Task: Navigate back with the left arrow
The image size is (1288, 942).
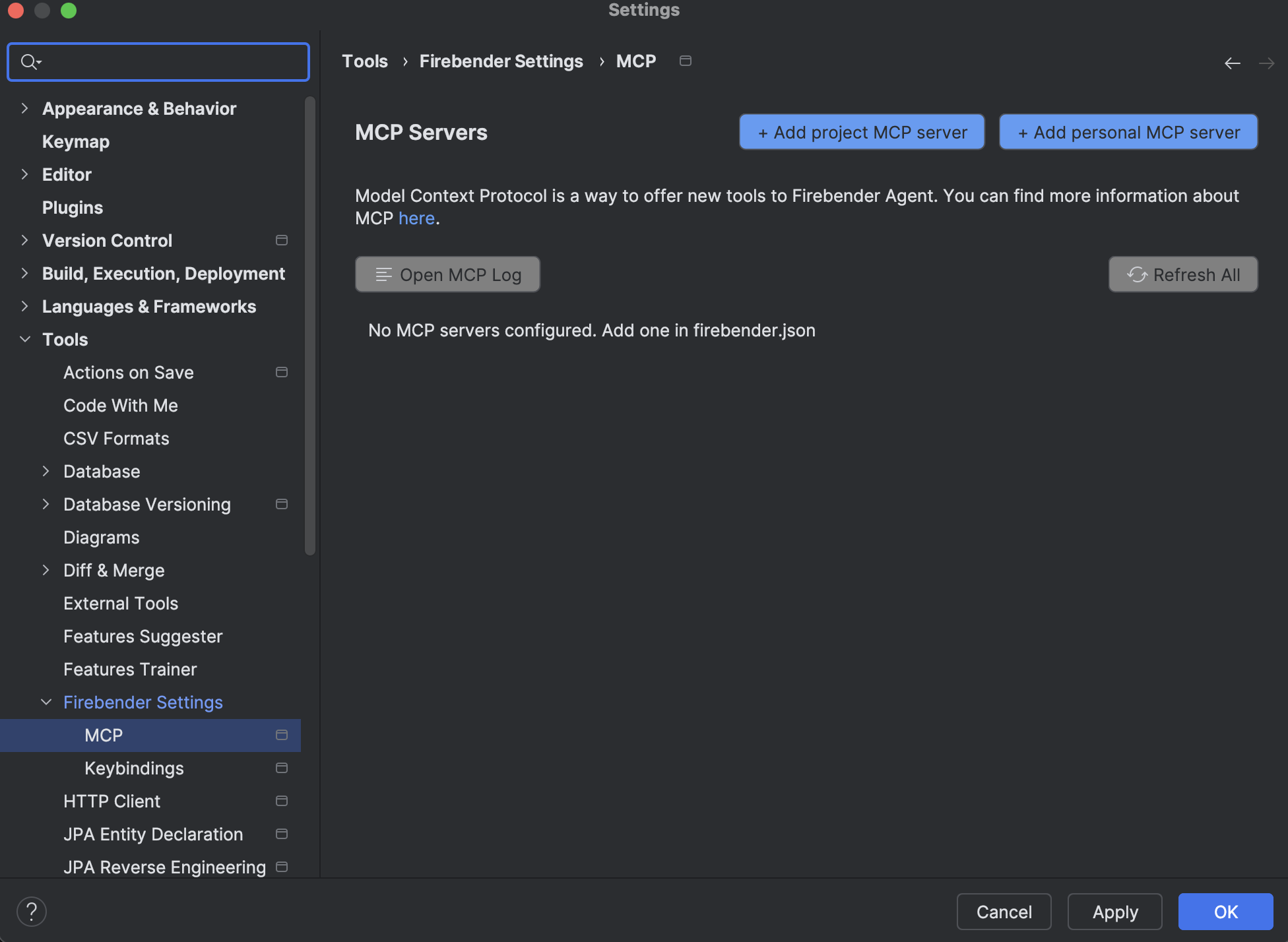Action: point(1233,63)
